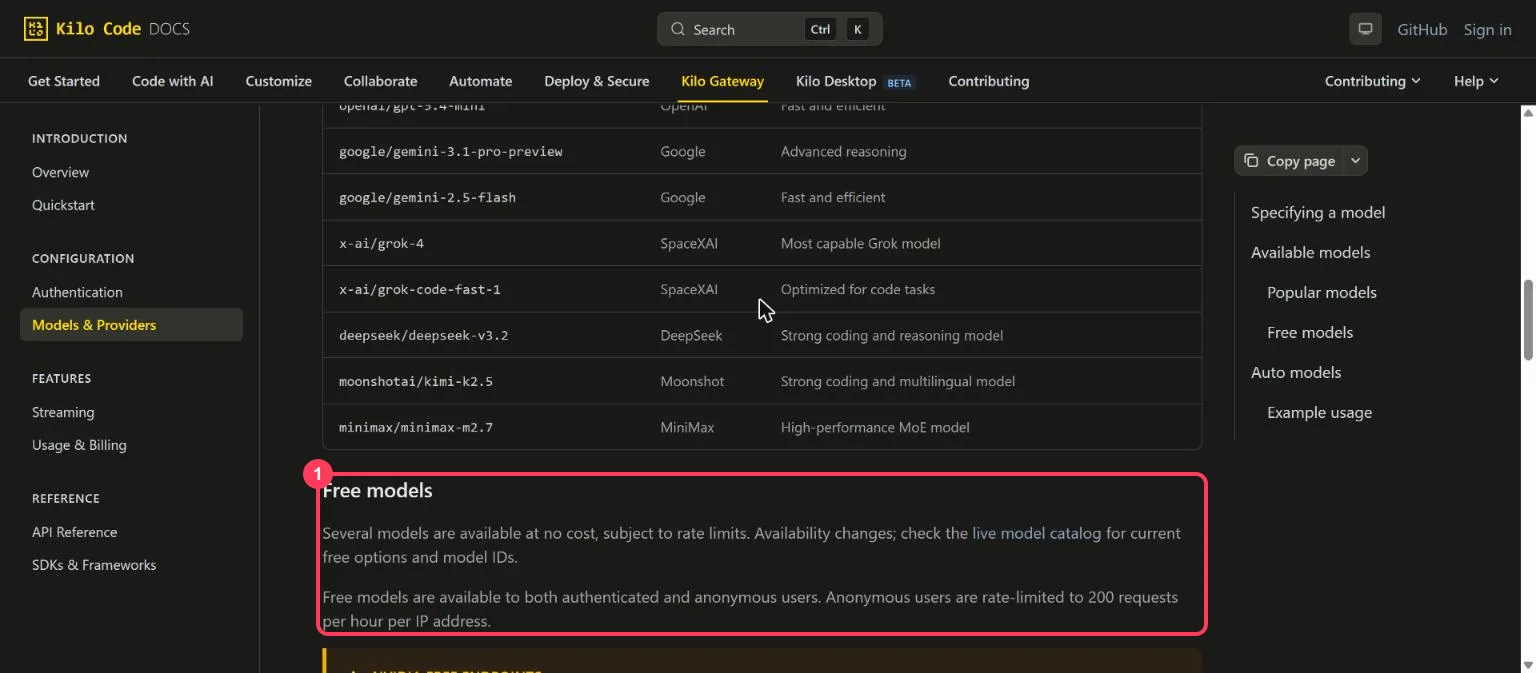The width and height of the screenshot is (1536, 673).
Task: Focus the Search input field
Action: [769, 29]
